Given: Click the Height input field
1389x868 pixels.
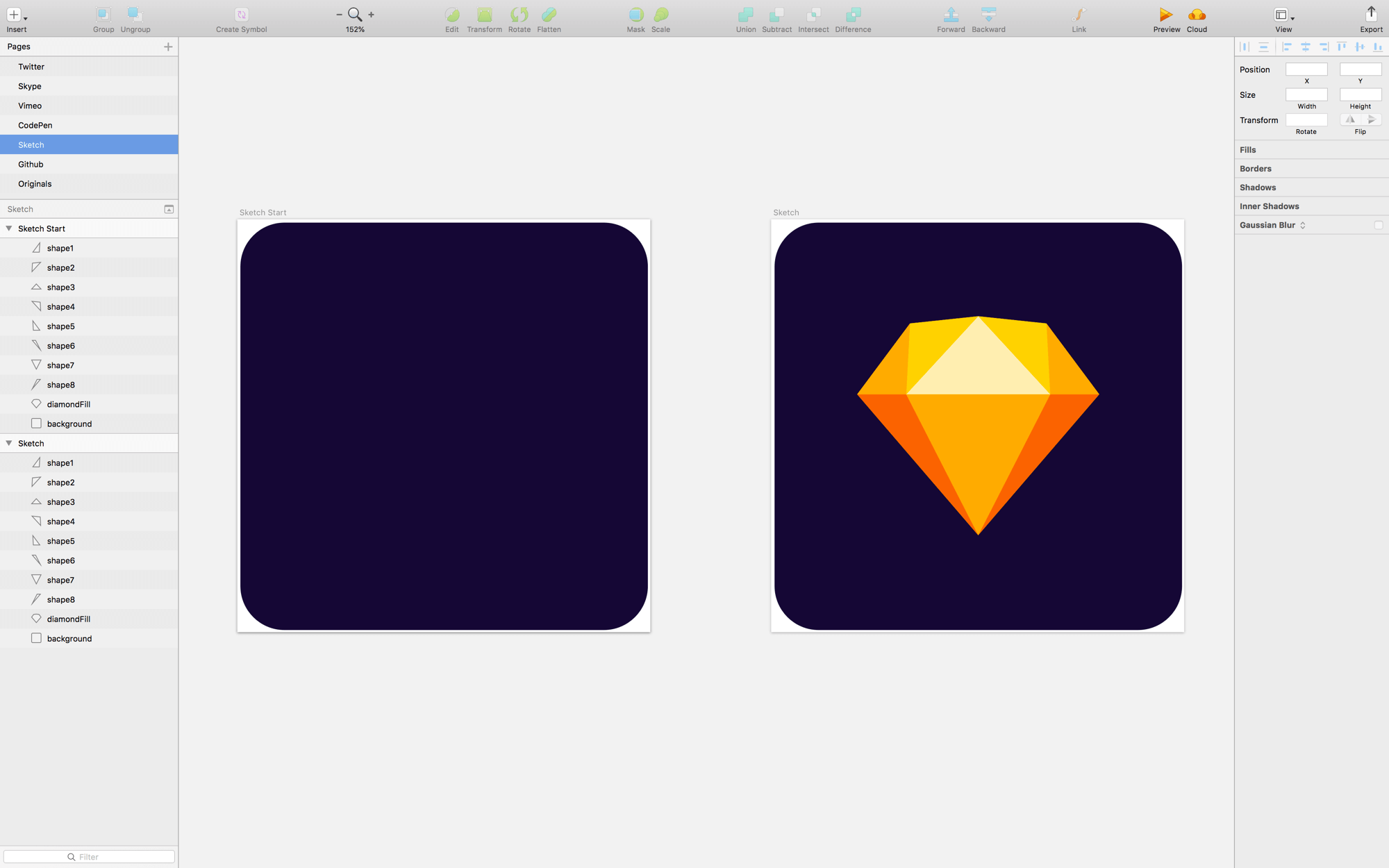Looking at the screenshot, I should click(x=1361, y=94).
